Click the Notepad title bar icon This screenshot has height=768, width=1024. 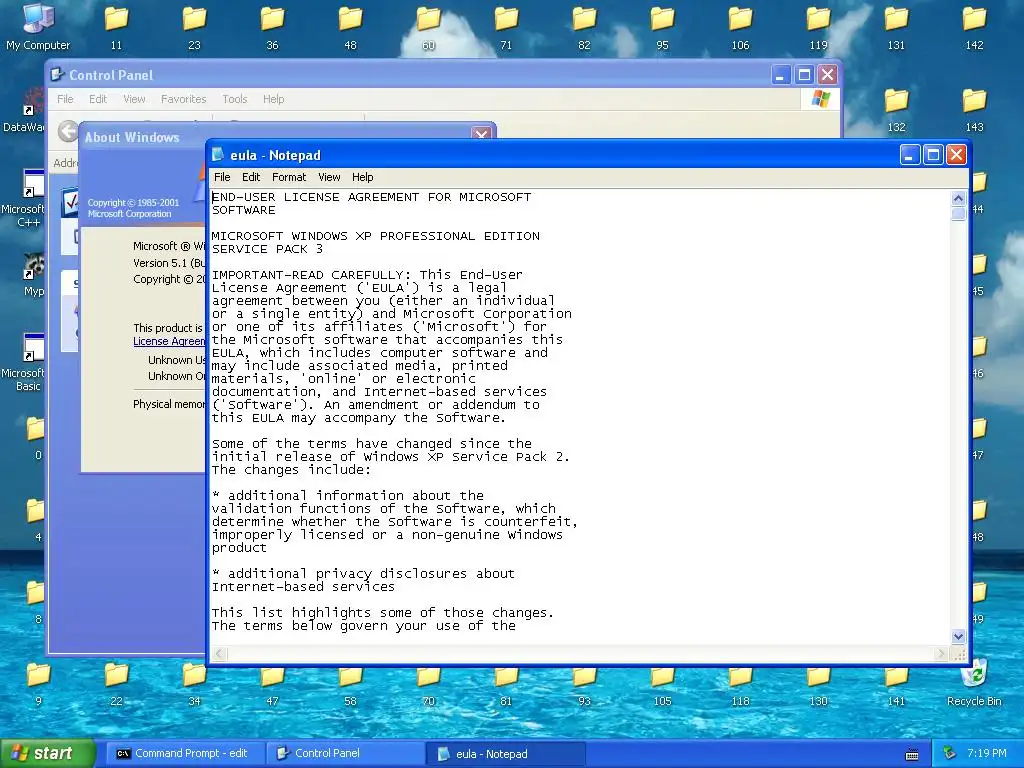(x=218, y=155)
